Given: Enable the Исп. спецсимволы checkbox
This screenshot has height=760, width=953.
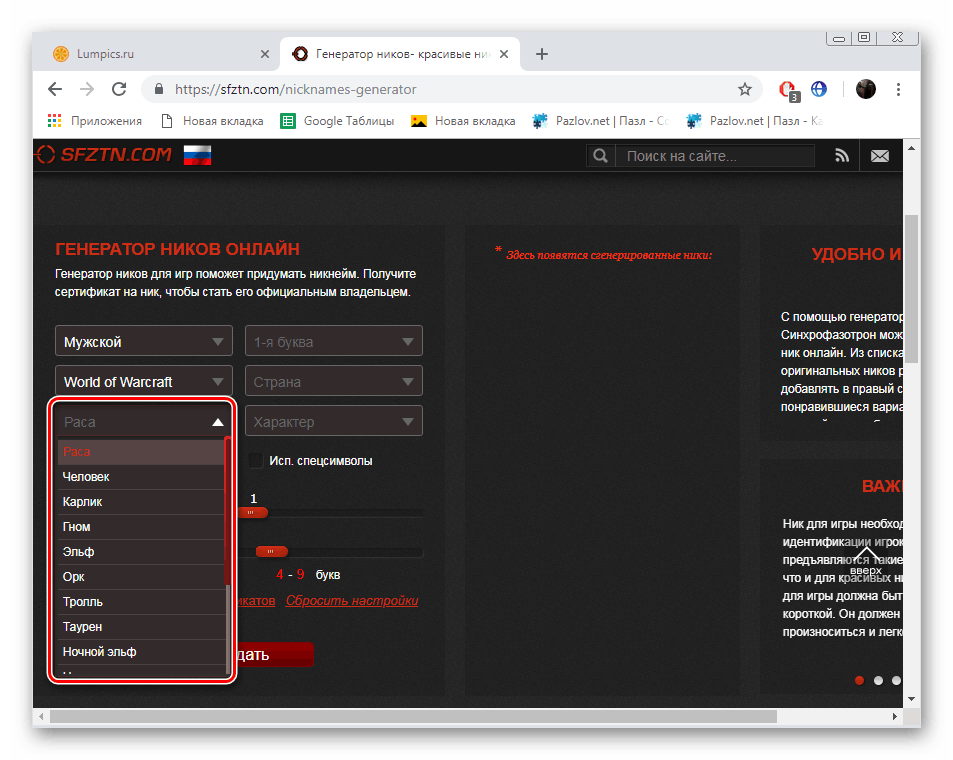Looking at the screenshot, I should 256,461.
